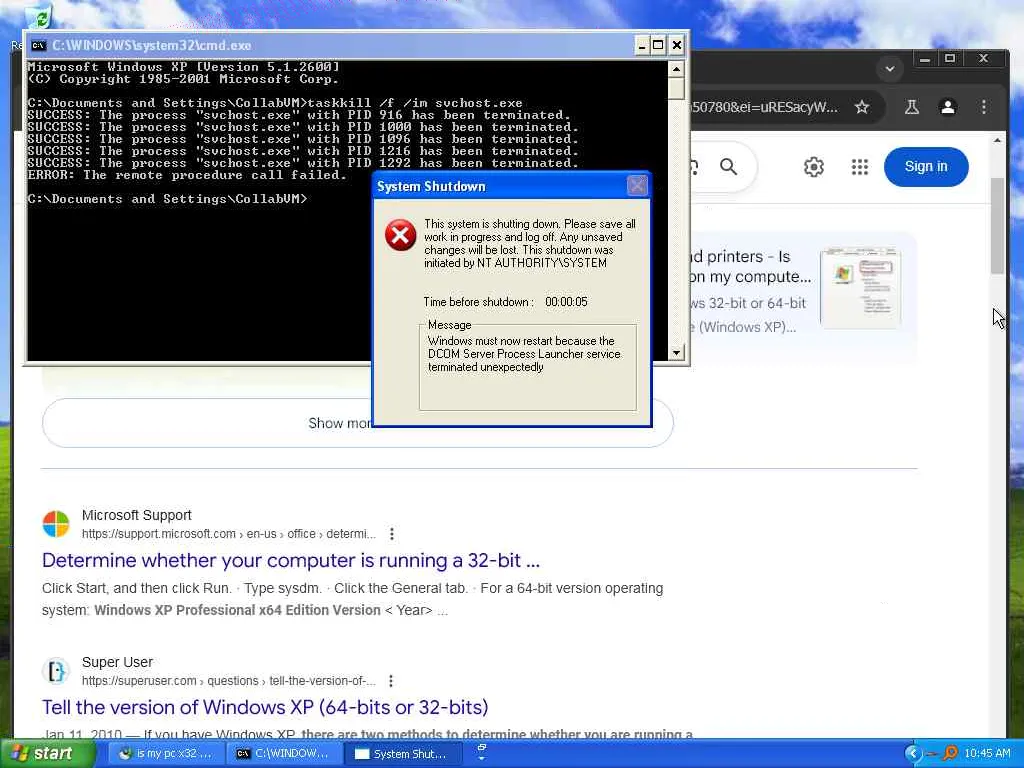
Task: Click the bookmark star icon in Chrome
Action: click(x=862, y=107)
